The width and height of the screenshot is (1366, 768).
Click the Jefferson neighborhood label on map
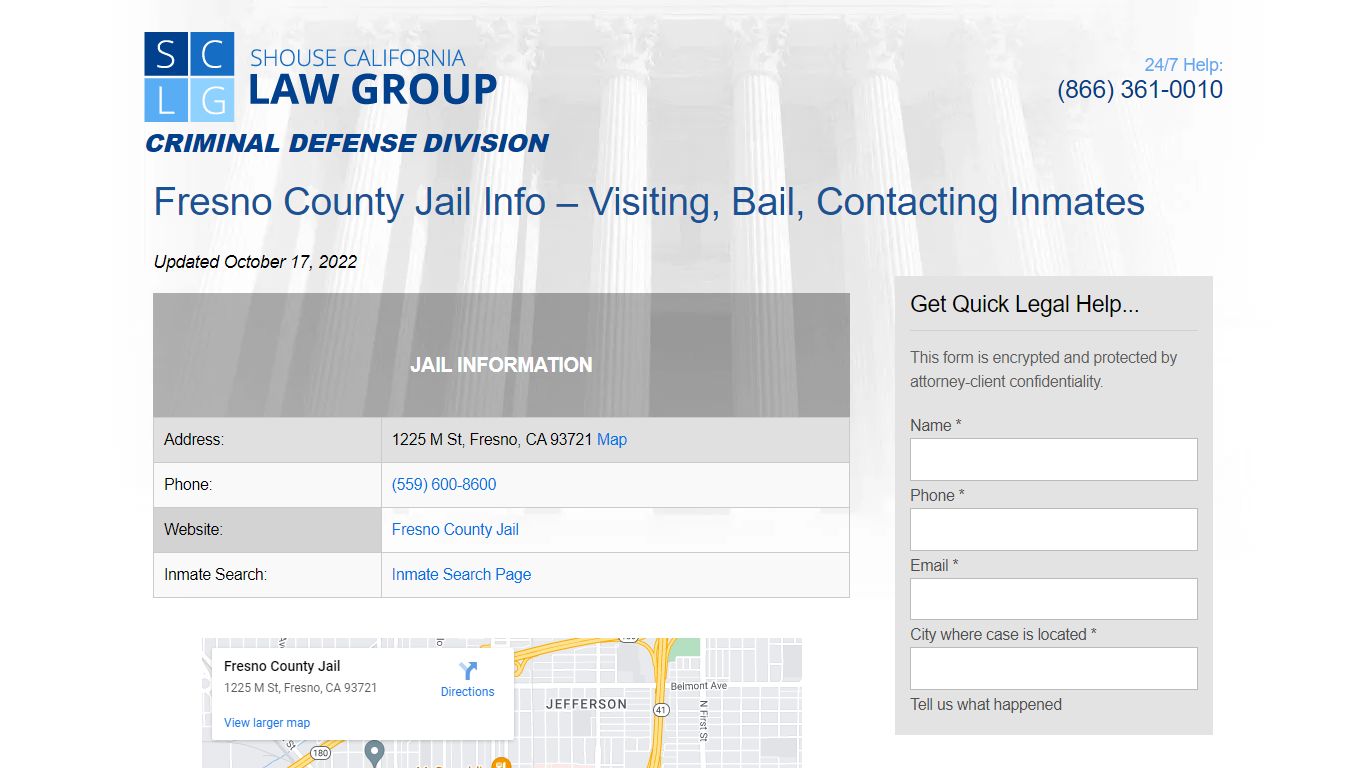click(586, 704)
